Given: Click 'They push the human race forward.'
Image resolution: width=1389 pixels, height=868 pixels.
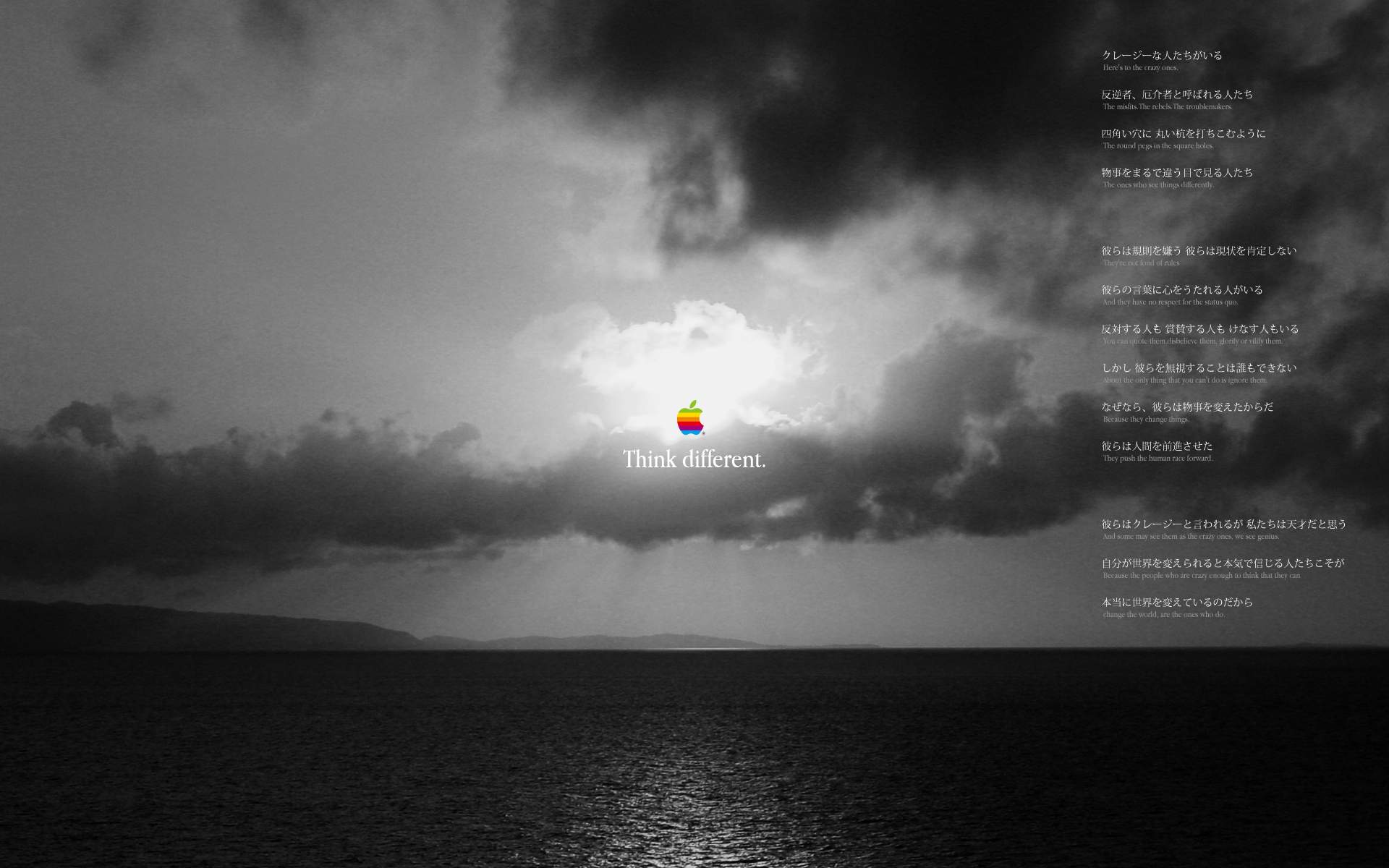Looking at the screenshot, I should [1157, 459].
